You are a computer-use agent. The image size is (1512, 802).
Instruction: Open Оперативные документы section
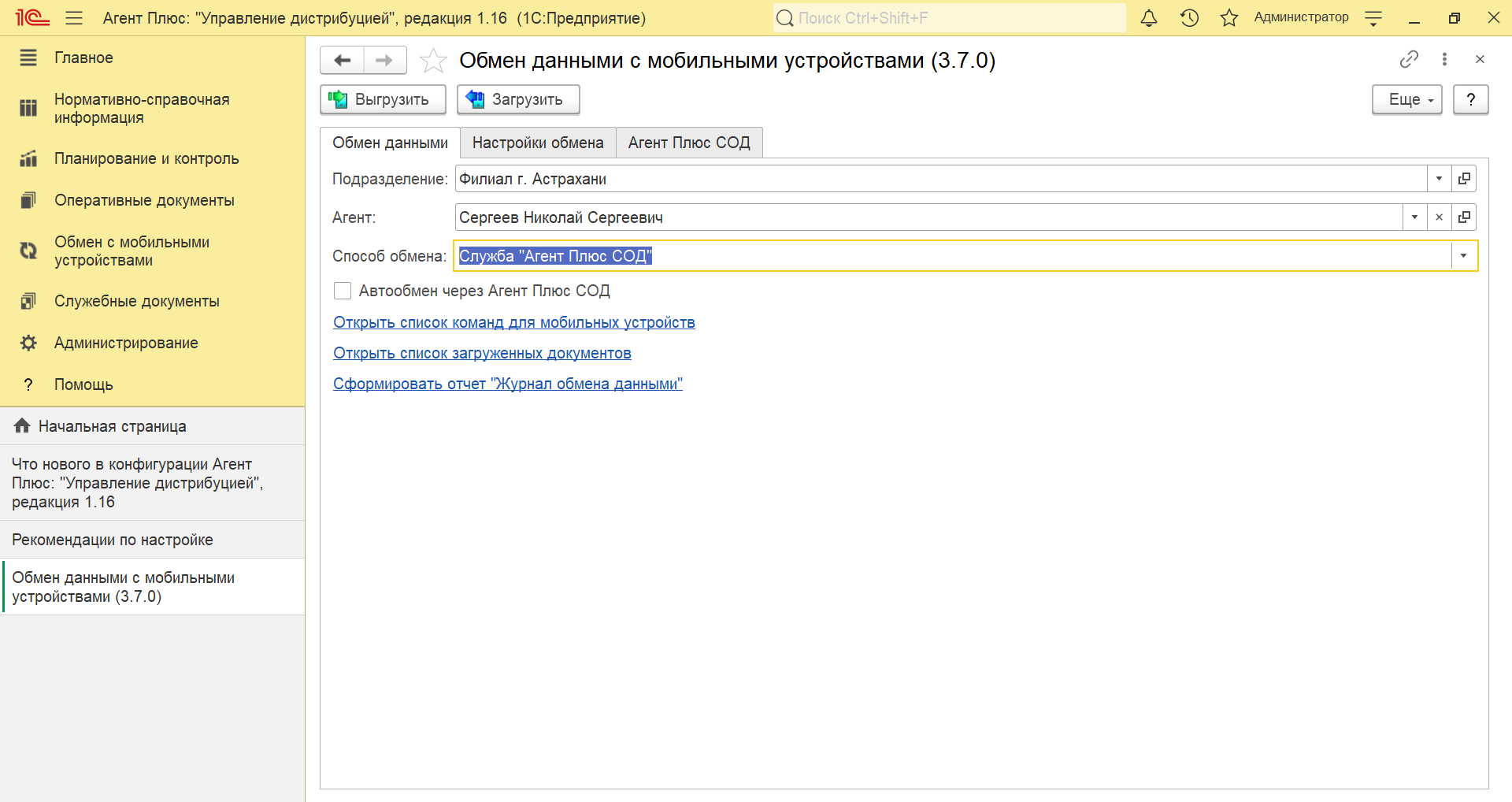coord(152,200)
